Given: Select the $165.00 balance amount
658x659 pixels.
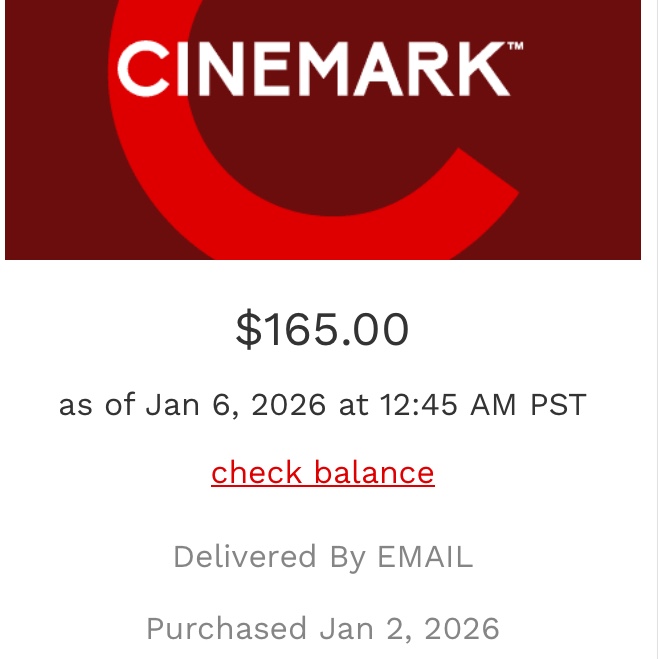Looking at the screenshot, I should pyautogui.click(x=322, y=329).
